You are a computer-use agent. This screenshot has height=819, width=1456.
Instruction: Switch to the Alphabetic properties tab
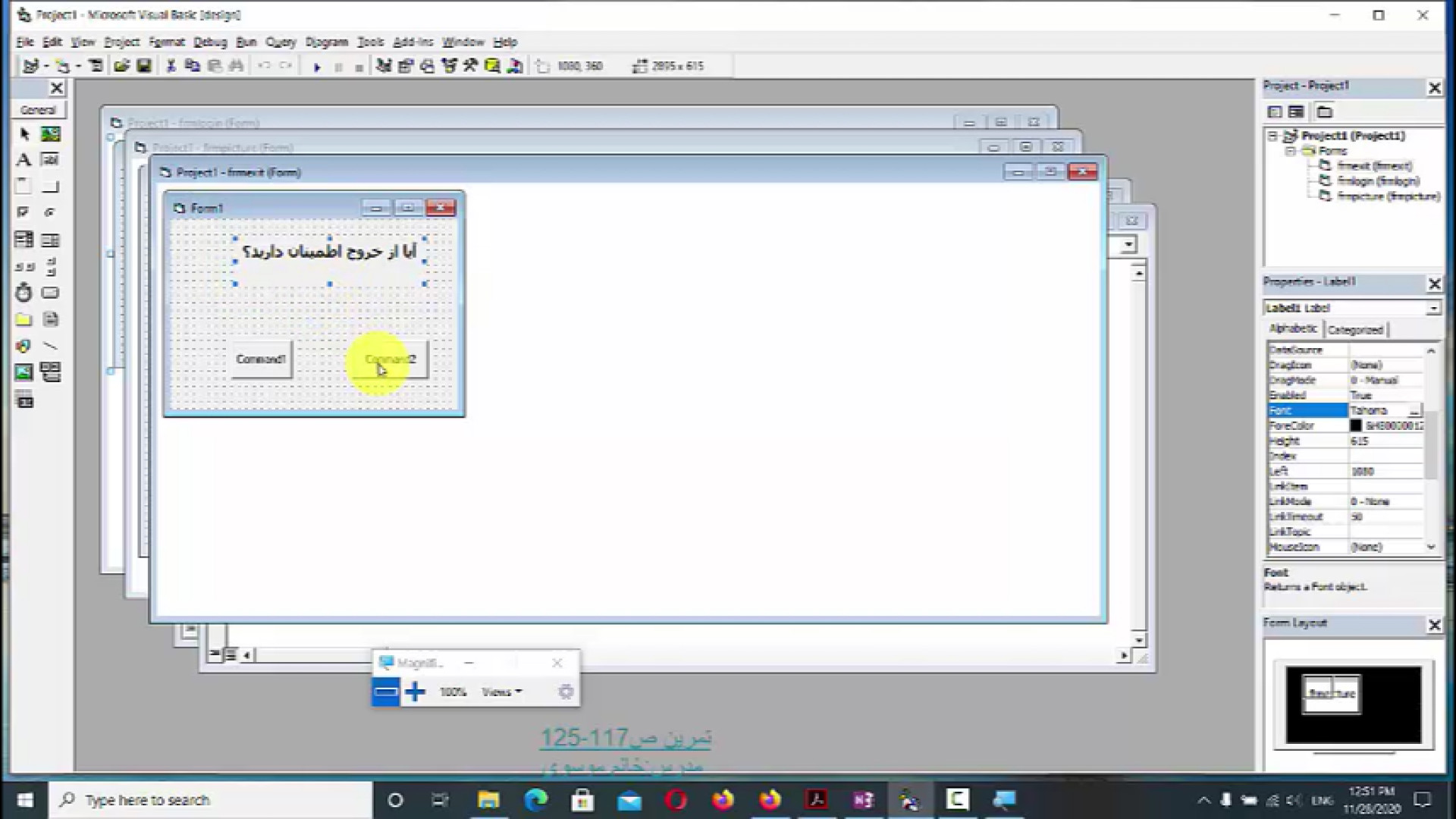pos(1293,329)
